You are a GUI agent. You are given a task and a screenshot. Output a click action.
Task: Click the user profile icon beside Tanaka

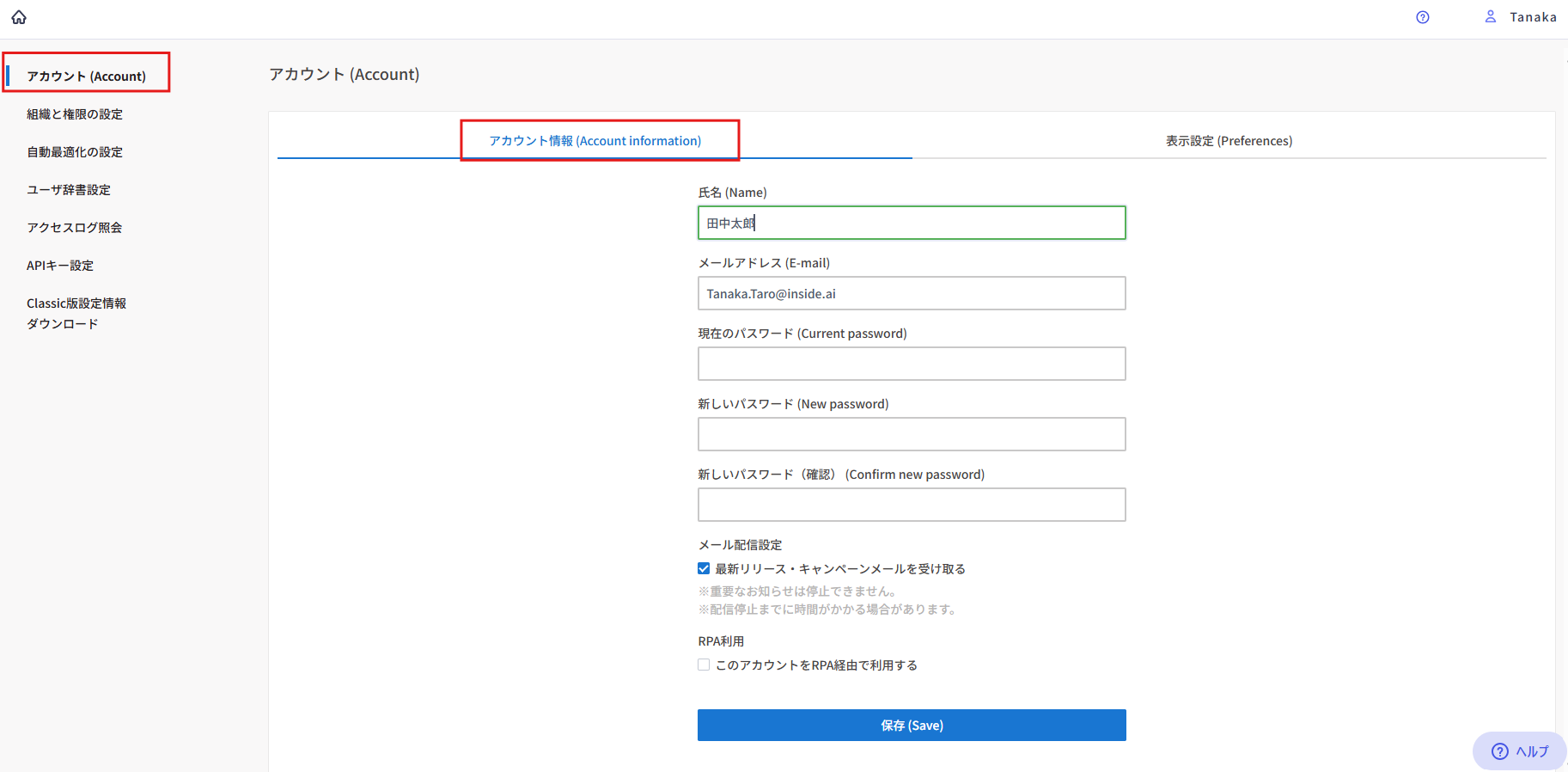coord(1491,16)
